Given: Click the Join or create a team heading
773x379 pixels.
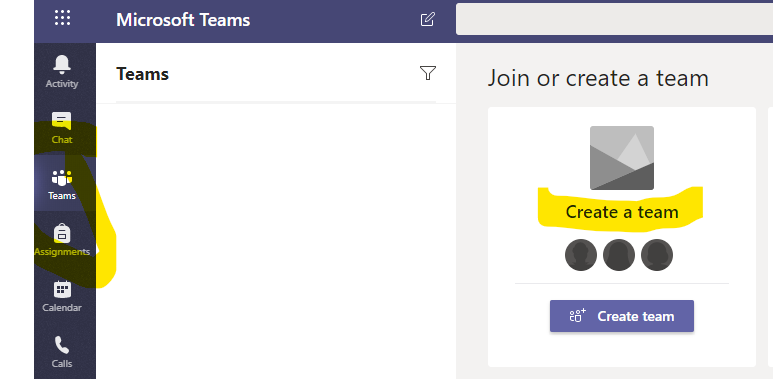Looking at the screenshot, I should [598, 78].
